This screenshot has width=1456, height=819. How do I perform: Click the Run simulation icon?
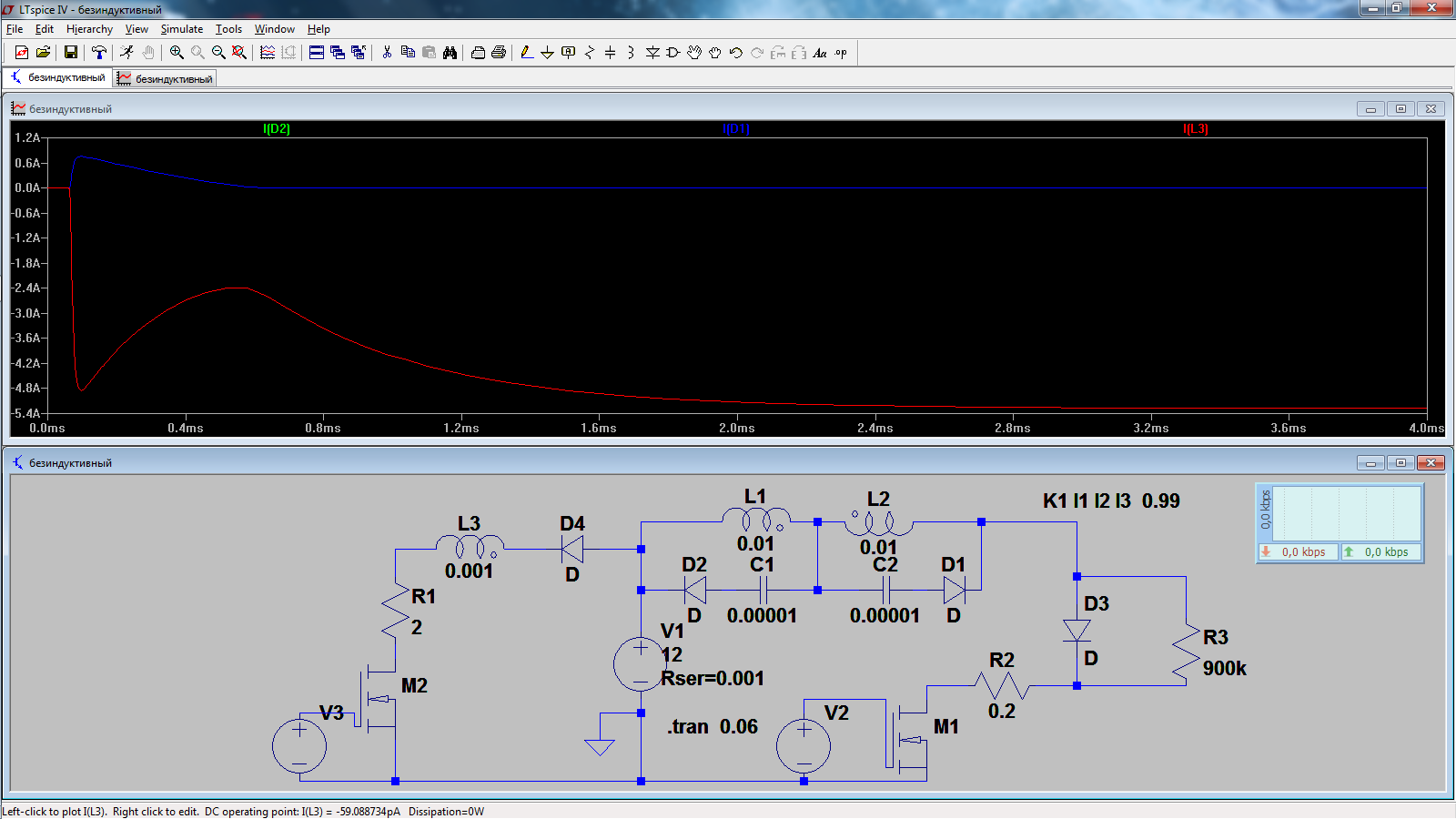click(x=126, y=53)
